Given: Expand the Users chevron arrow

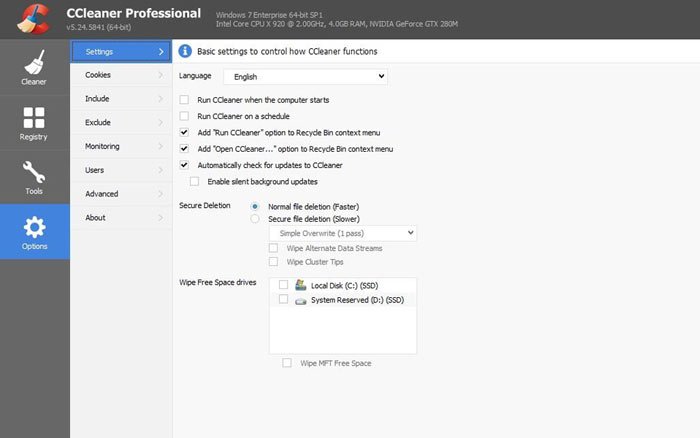Looking at the screenshot, I should pyautogui.click(x=161, y=170).
